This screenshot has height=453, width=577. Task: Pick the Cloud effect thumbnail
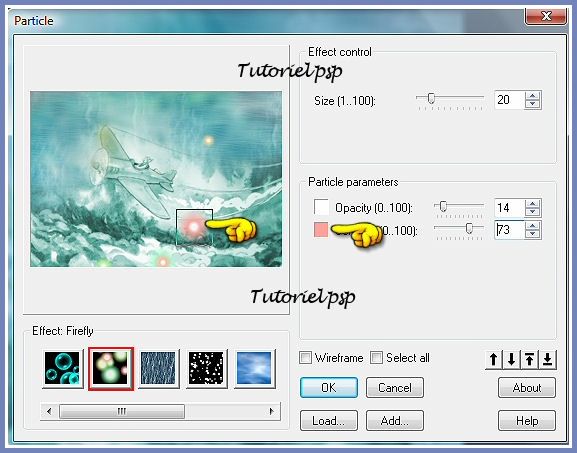(x=254, y=368)
